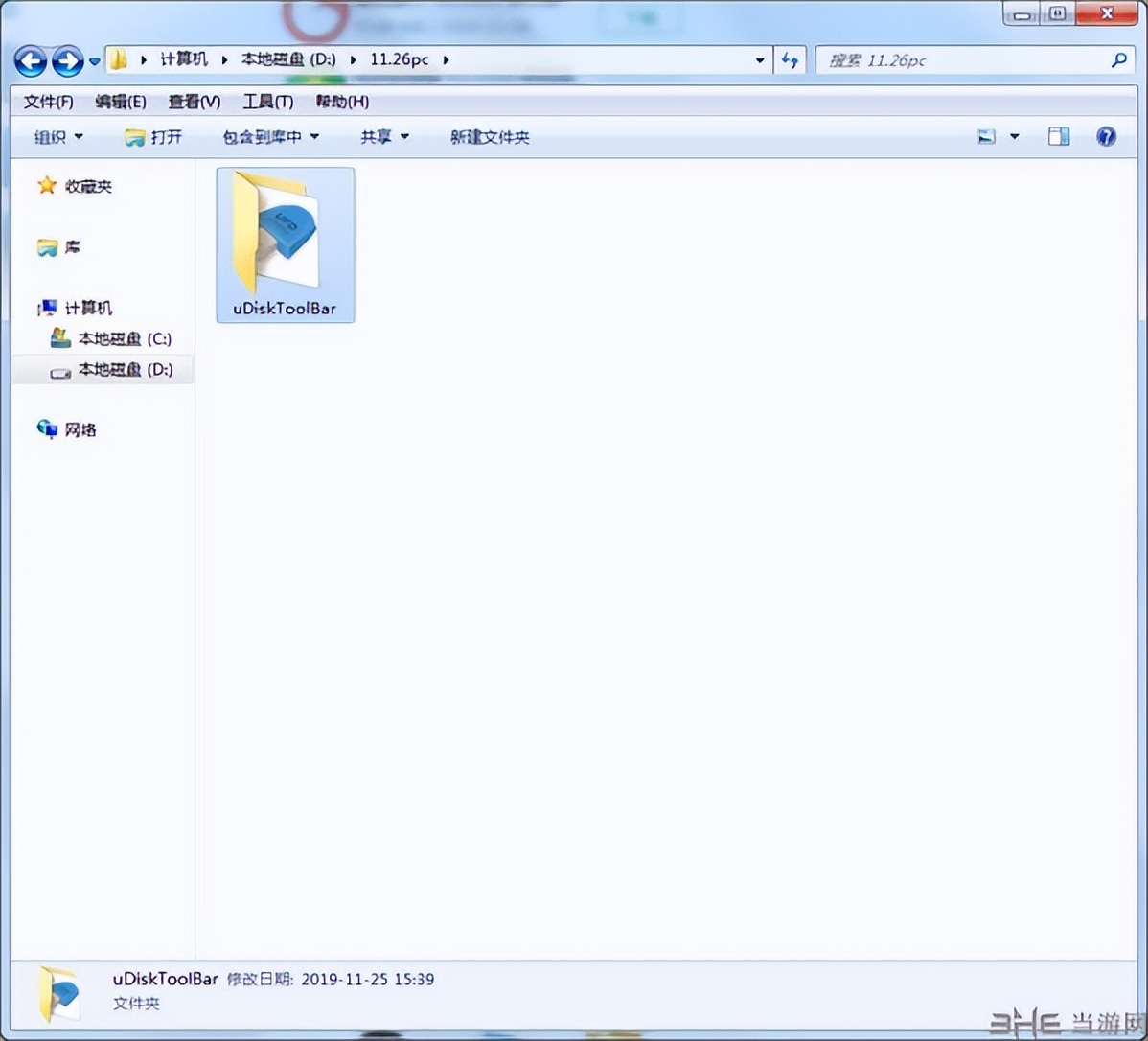The height and width of the screenshot is (1041, 1148).
Task: Open the address bar history dropdown arrow
Action: click(x=760, y=60)
